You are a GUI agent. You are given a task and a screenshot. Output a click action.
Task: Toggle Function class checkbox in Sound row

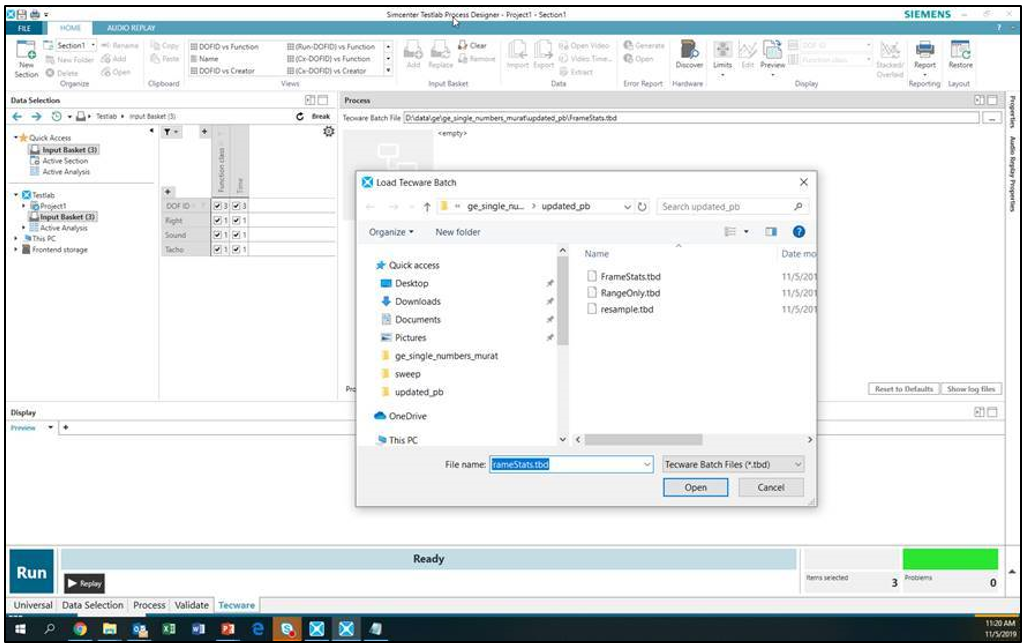219,235
